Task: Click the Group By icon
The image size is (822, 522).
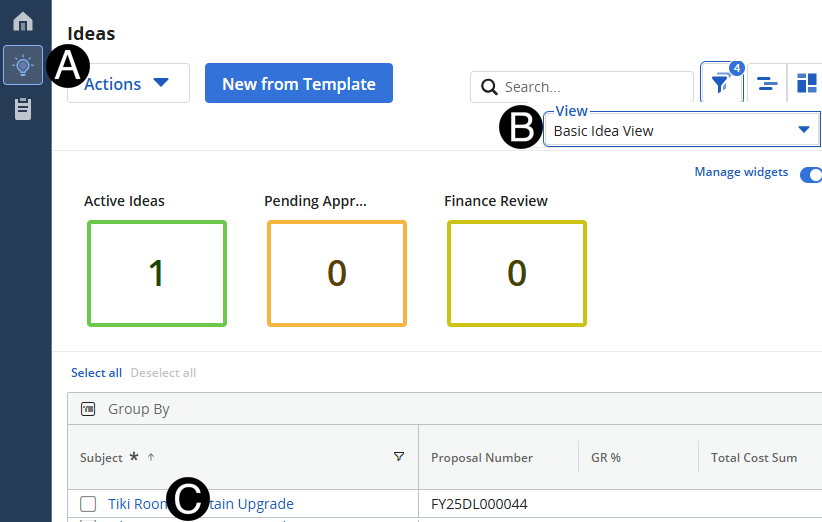Action: point(88,409)
